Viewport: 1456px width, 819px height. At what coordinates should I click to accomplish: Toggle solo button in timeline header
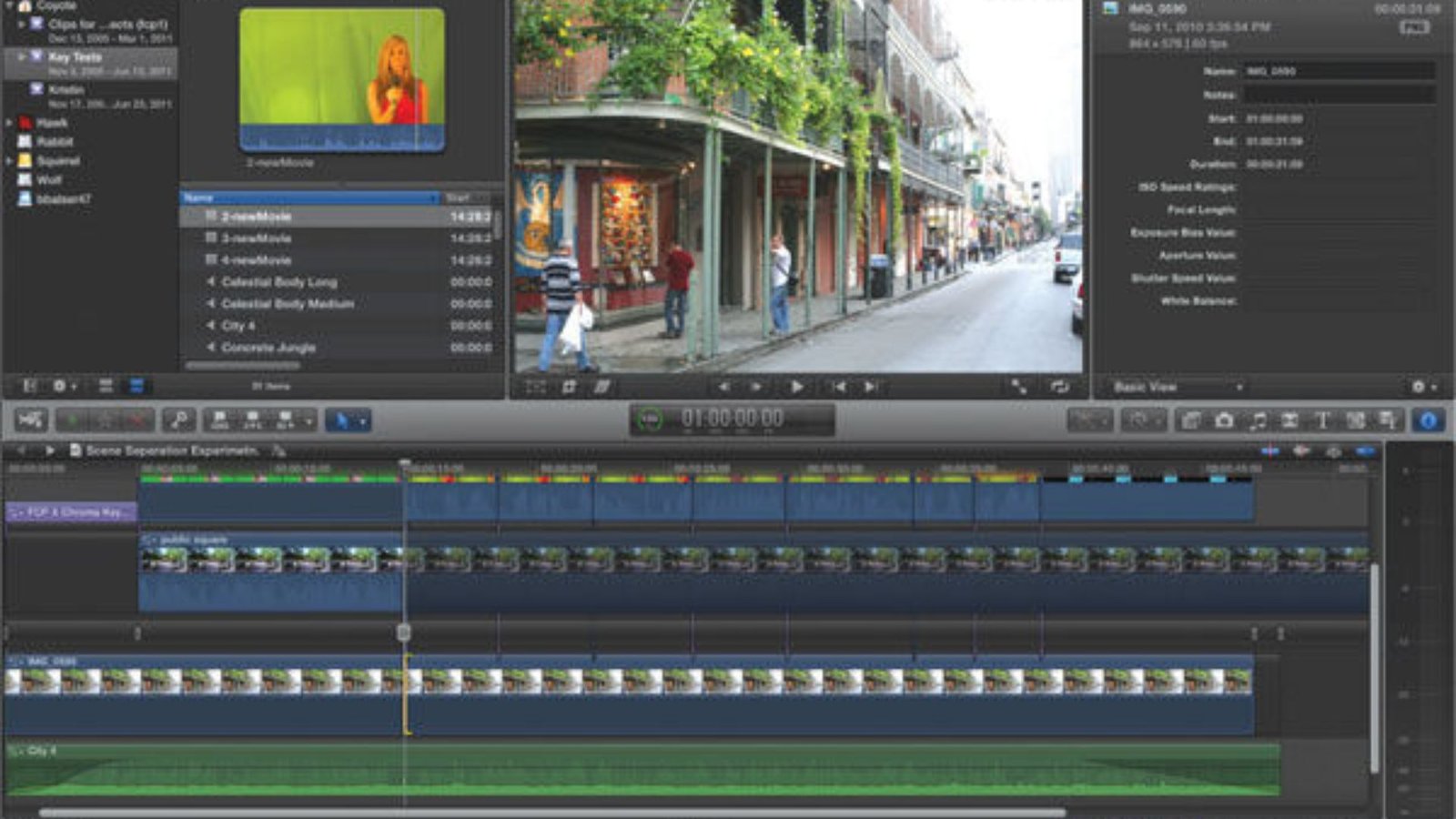pyautogui.click(x=1334, y=450)
